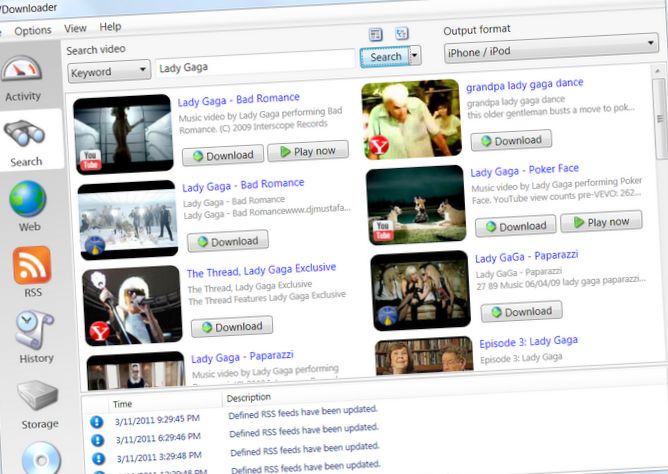The height and width of the screenshot is (474, 668).
Task: Open the Storage drive section
Action: tap(38, 405)
